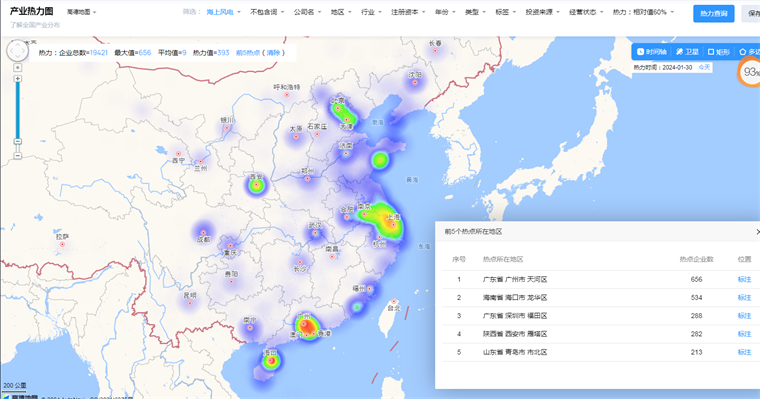
Task: Open the 热力：相对值60% dropdown
Action: (x=643, y=12)
